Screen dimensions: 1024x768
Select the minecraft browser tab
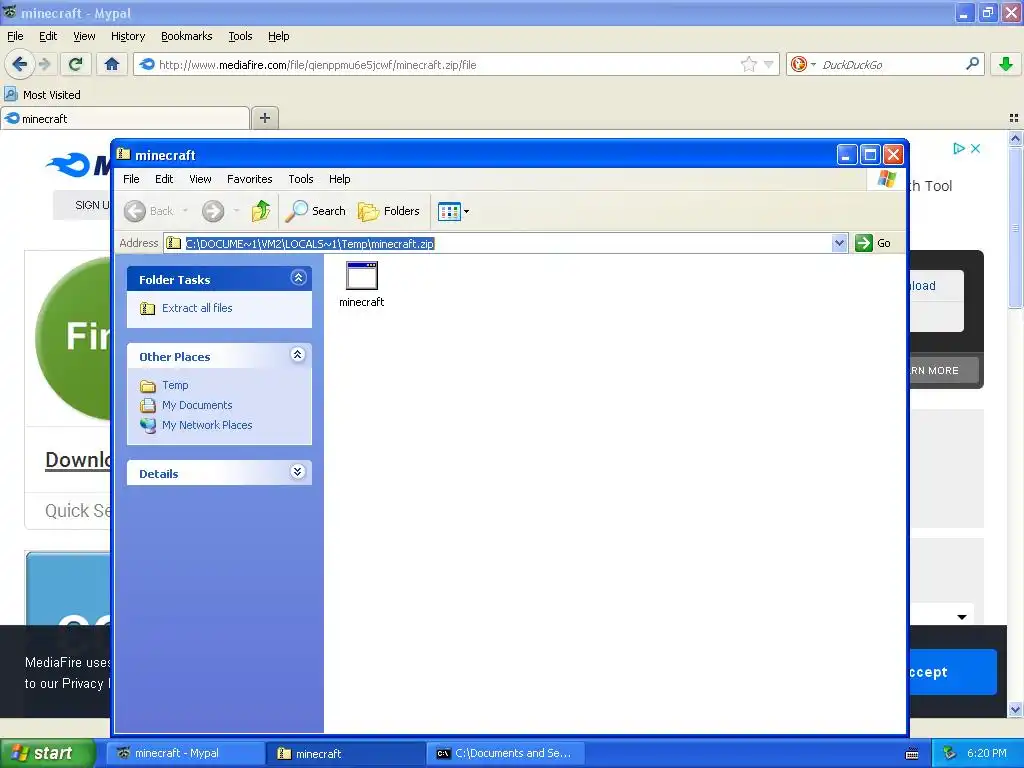125,118
